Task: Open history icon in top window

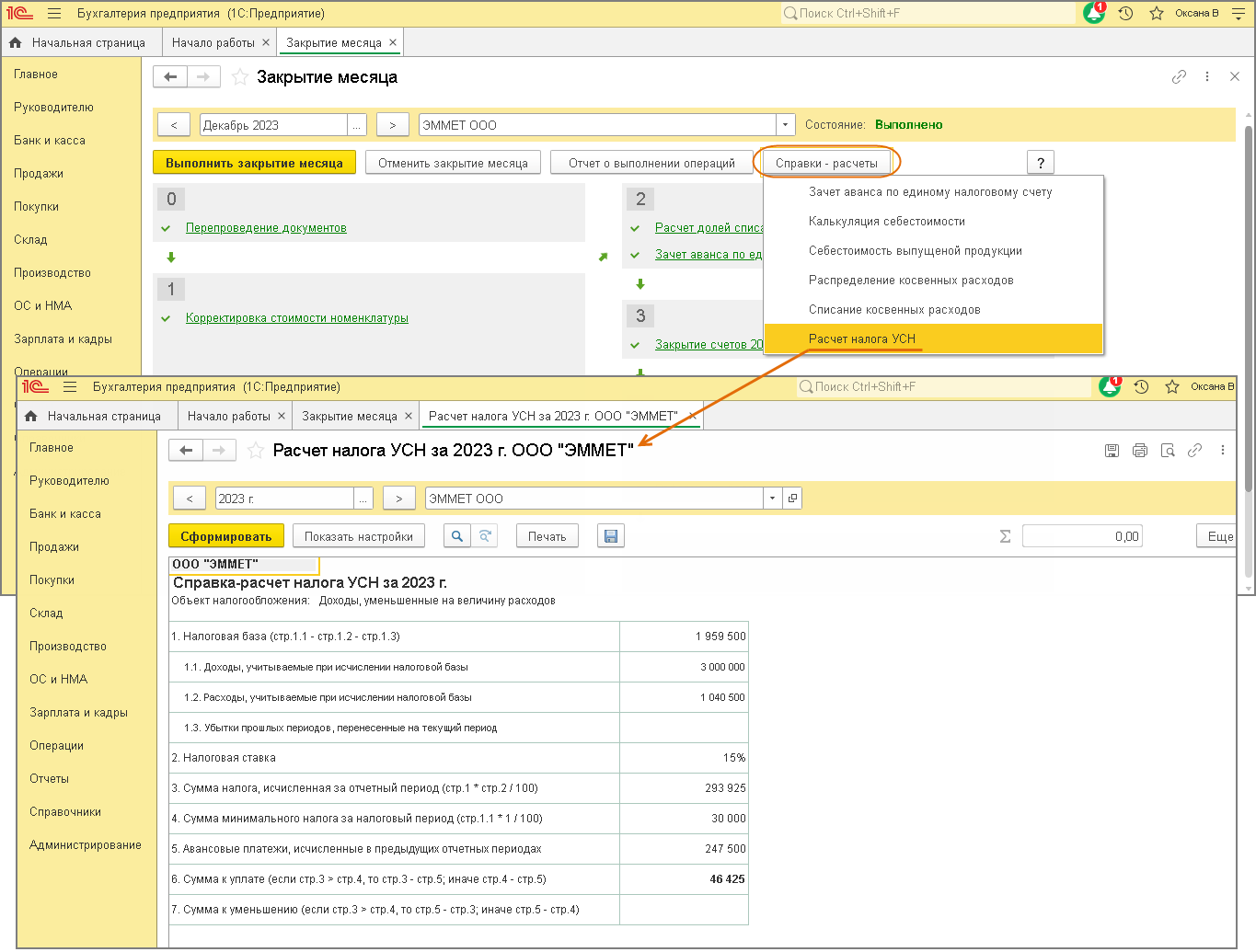Action: 1125,14
